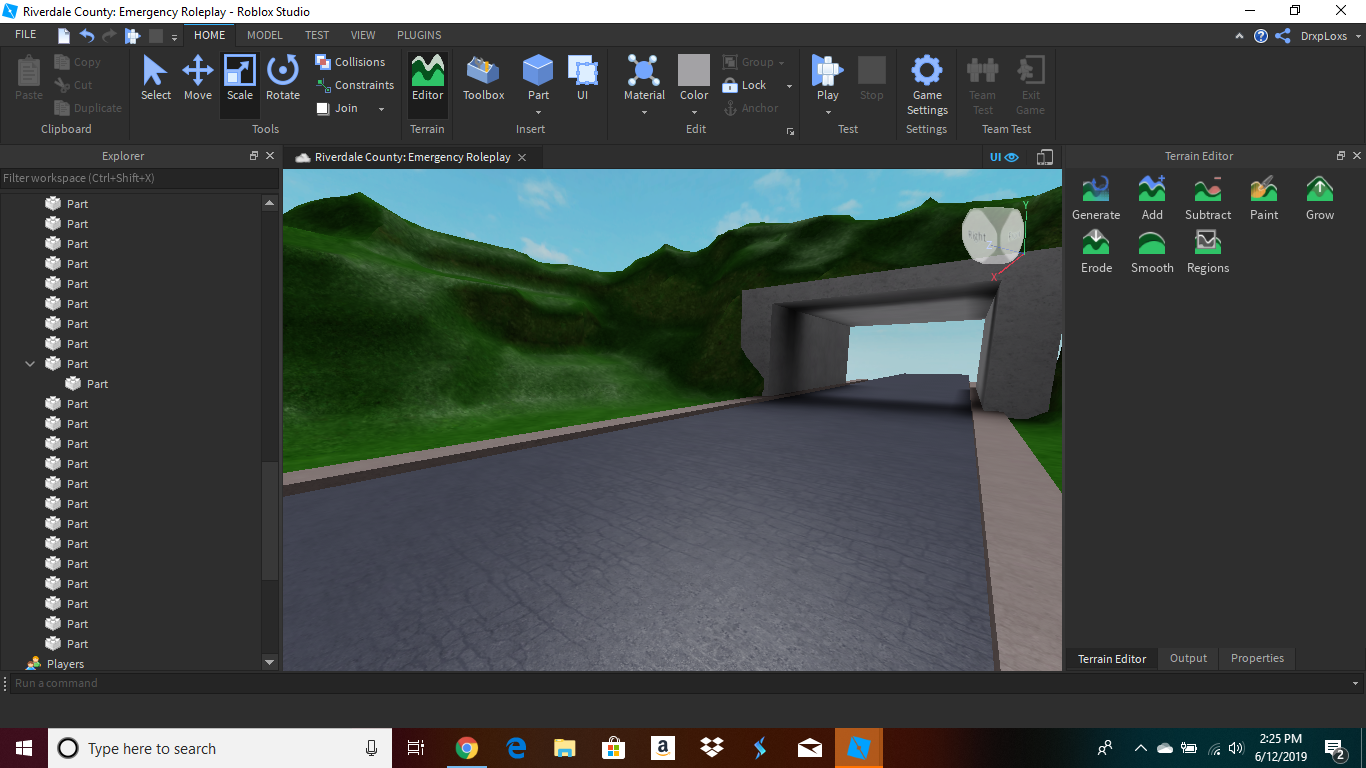
Task: Select the Grow terrain tool
Action: pos(1320,198)
